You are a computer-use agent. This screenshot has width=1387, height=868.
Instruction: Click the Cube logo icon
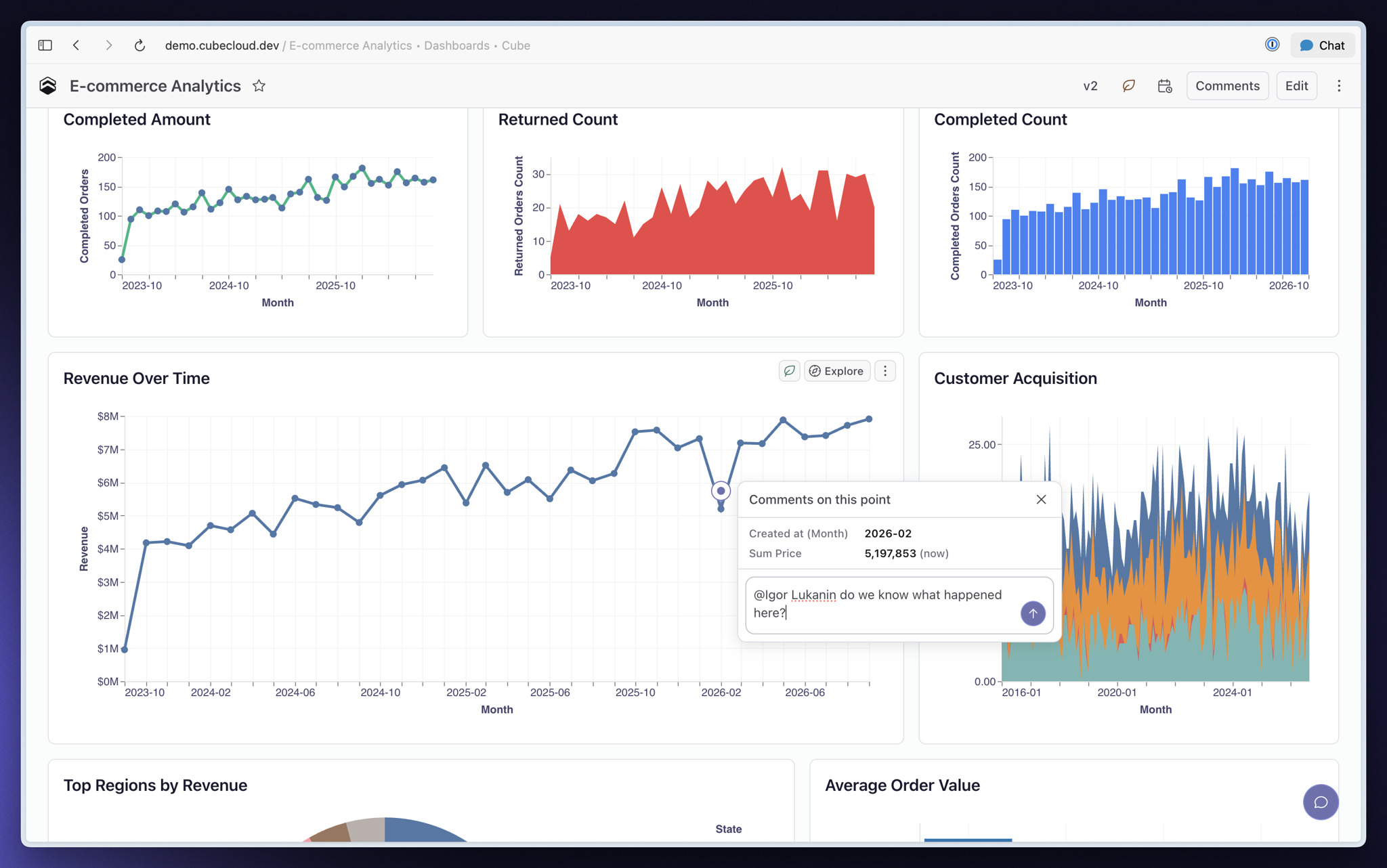[47, 86]
